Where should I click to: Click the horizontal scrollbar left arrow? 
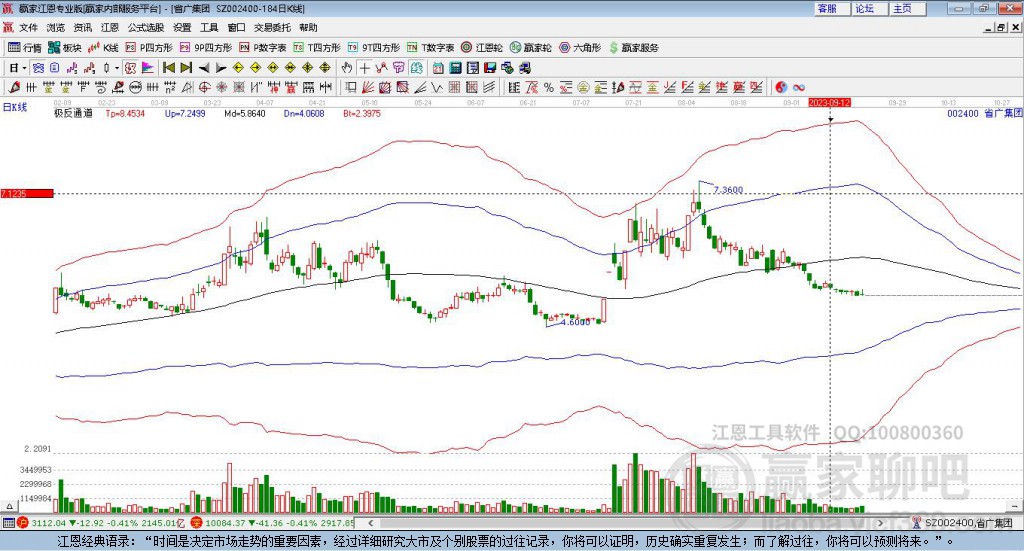point(370,523)
